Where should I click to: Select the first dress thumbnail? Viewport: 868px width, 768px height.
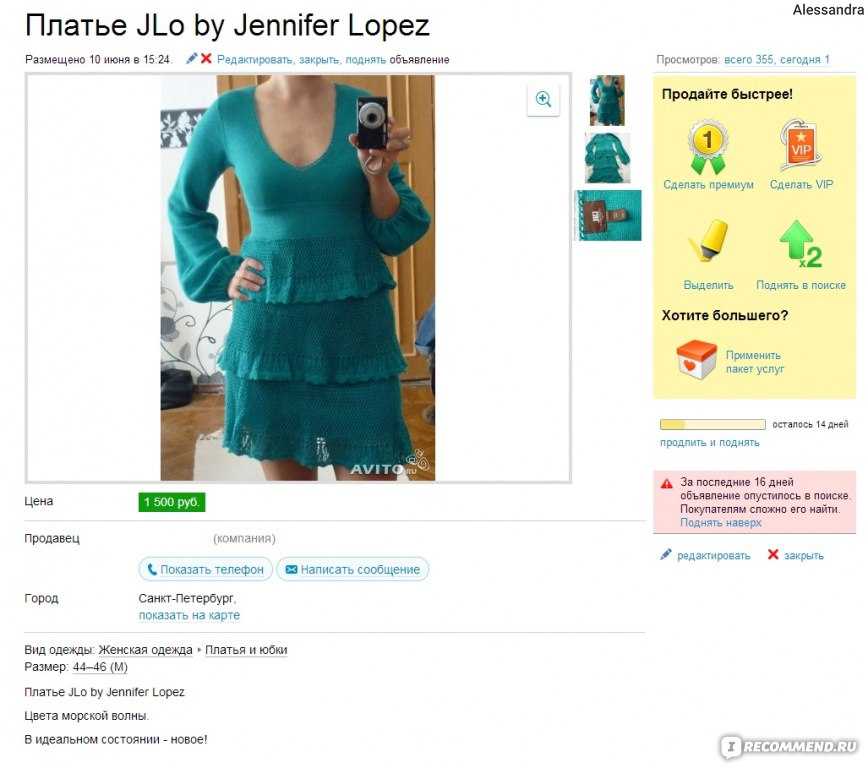[x=607, y=100]
